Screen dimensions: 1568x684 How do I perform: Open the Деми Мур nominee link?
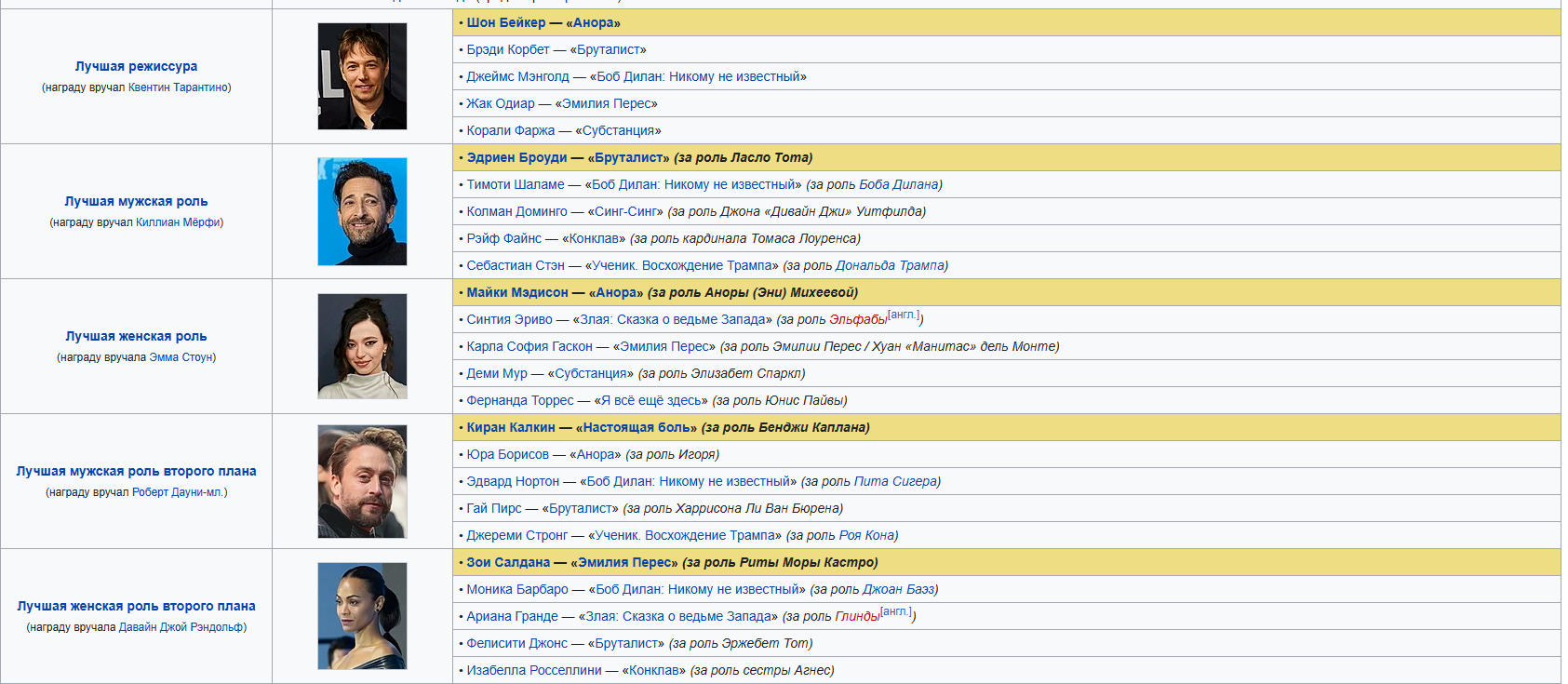point(497,373)
